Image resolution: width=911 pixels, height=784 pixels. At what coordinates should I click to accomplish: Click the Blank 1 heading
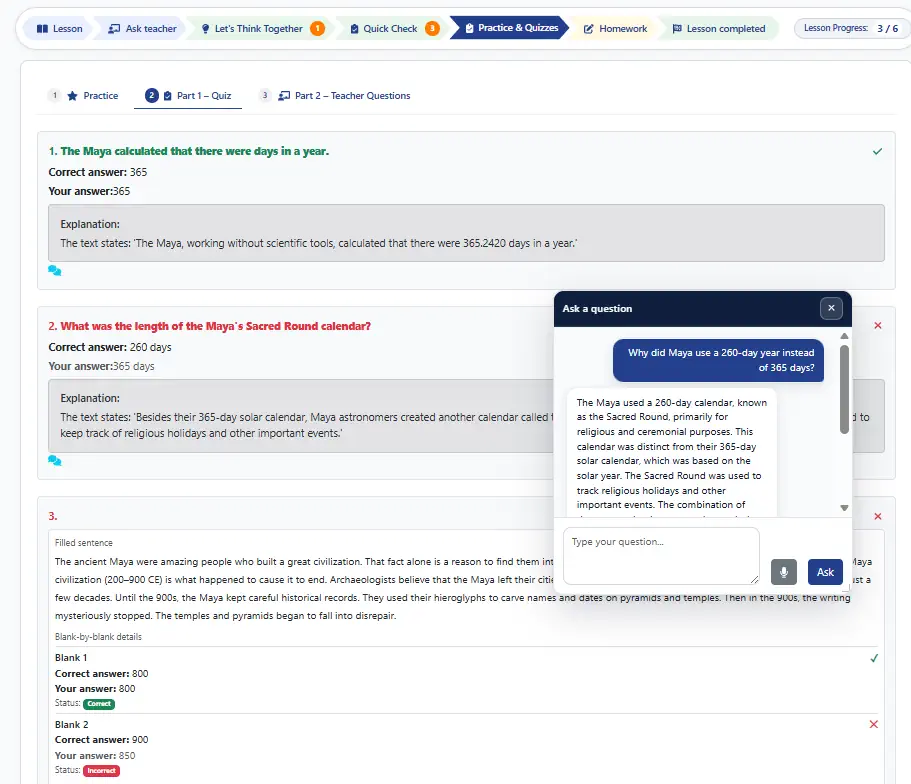(71, 658)
